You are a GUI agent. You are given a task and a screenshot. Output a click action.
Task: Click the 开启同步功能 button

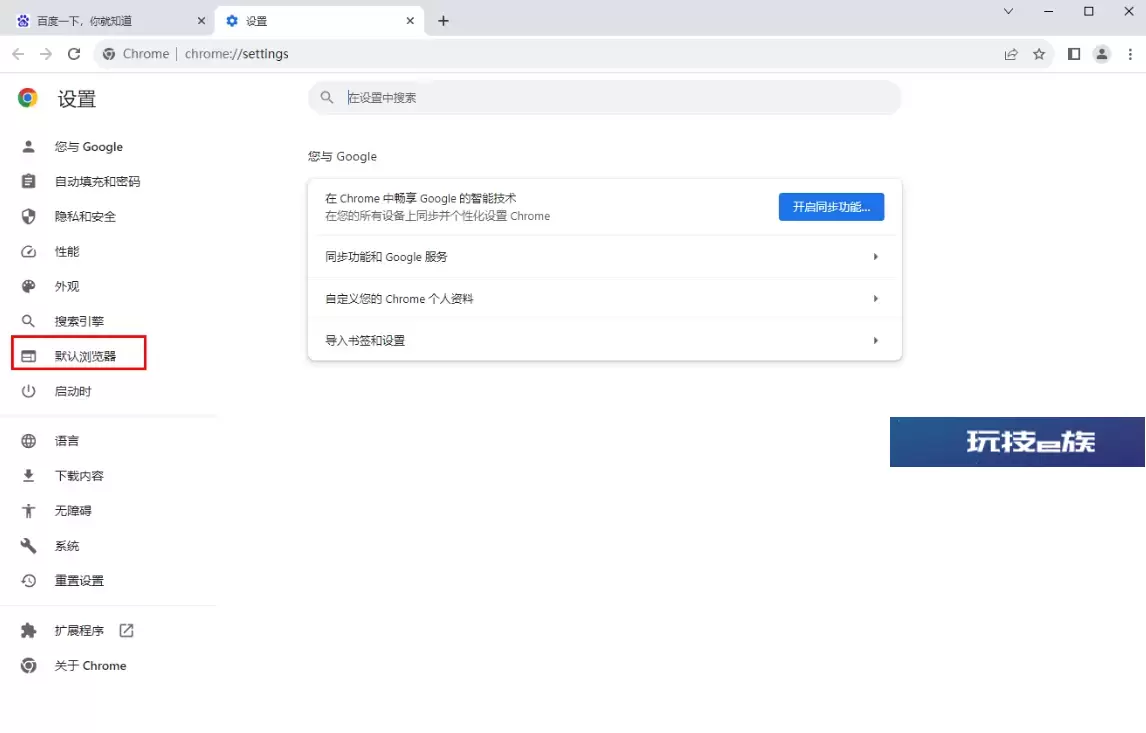click(831, 207)
